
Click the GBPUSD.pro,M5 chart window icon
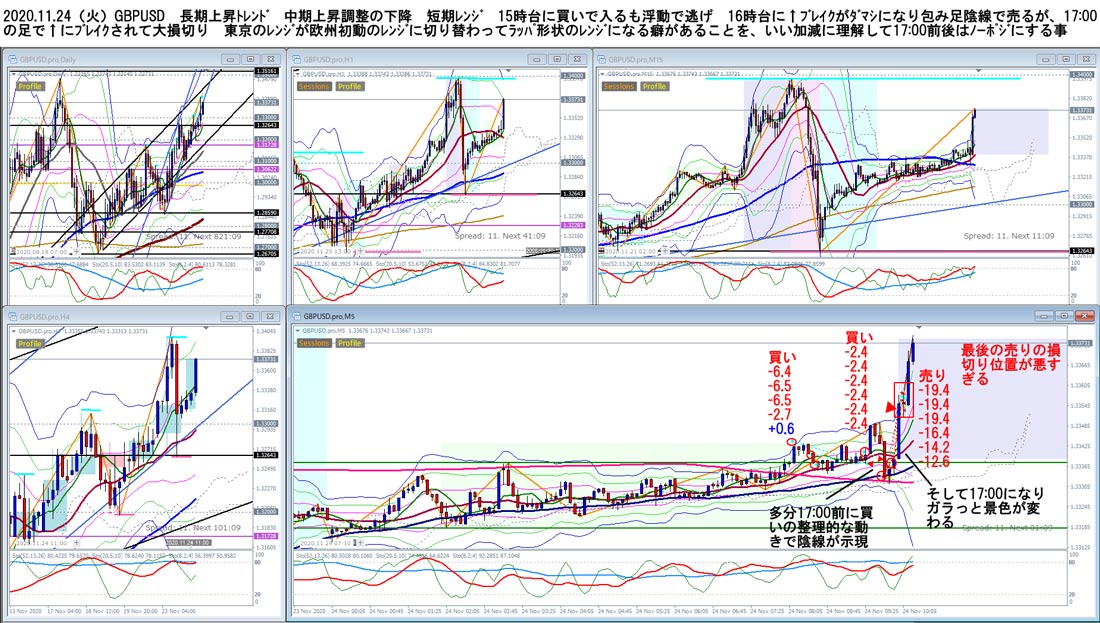(297, 316)
